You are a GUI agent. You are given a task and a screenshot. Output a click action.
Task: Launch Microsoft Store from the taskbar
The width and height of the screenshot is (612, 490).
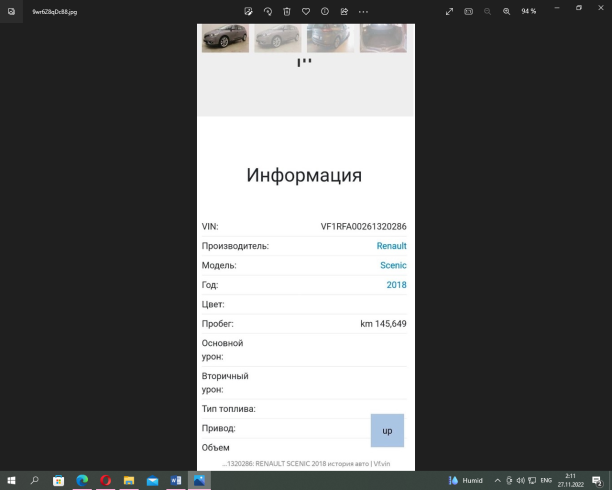click(x=59, y=480)
